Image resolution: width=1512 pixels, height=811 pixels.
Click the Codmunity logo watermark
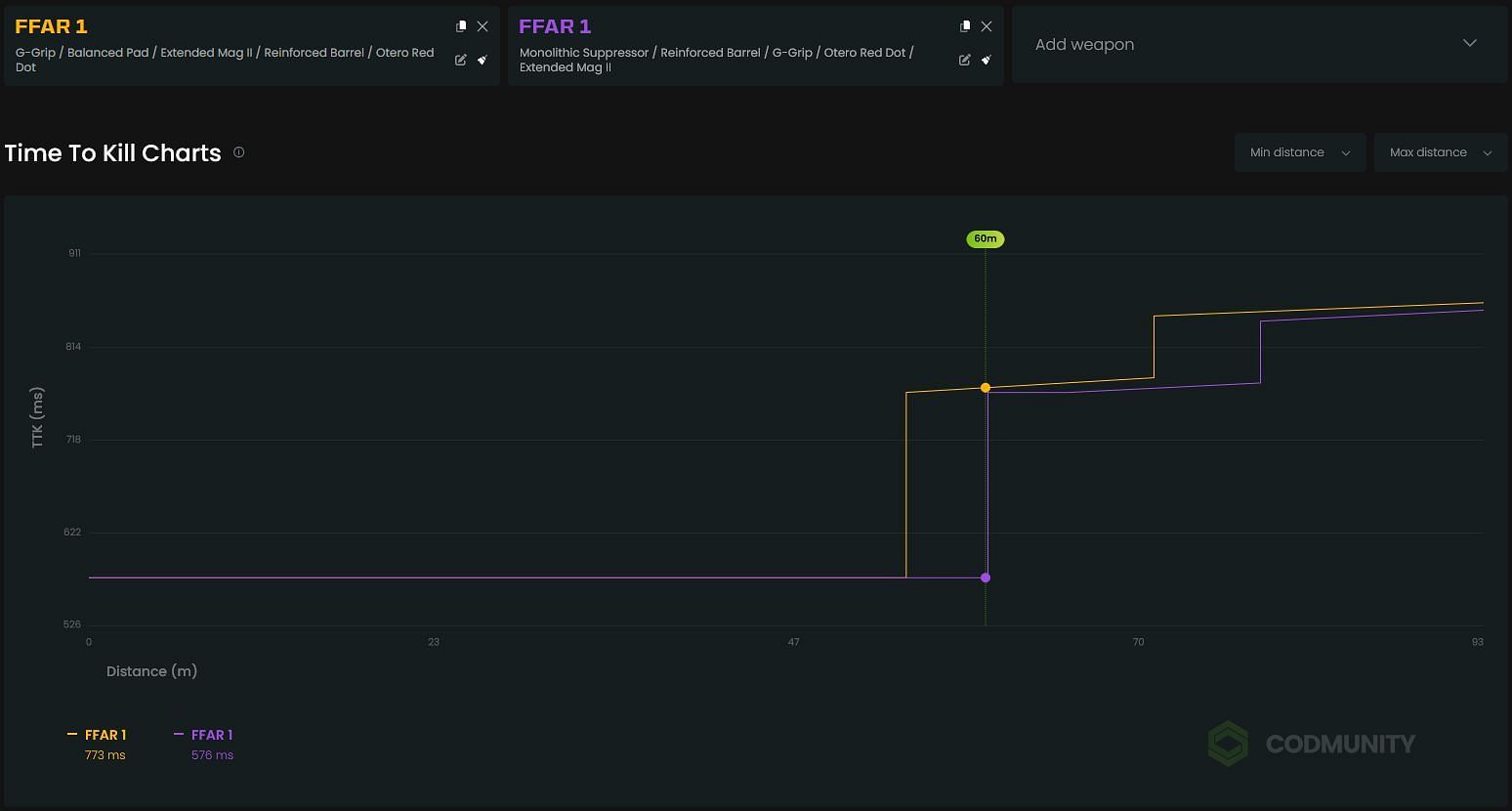point(1312,744)
